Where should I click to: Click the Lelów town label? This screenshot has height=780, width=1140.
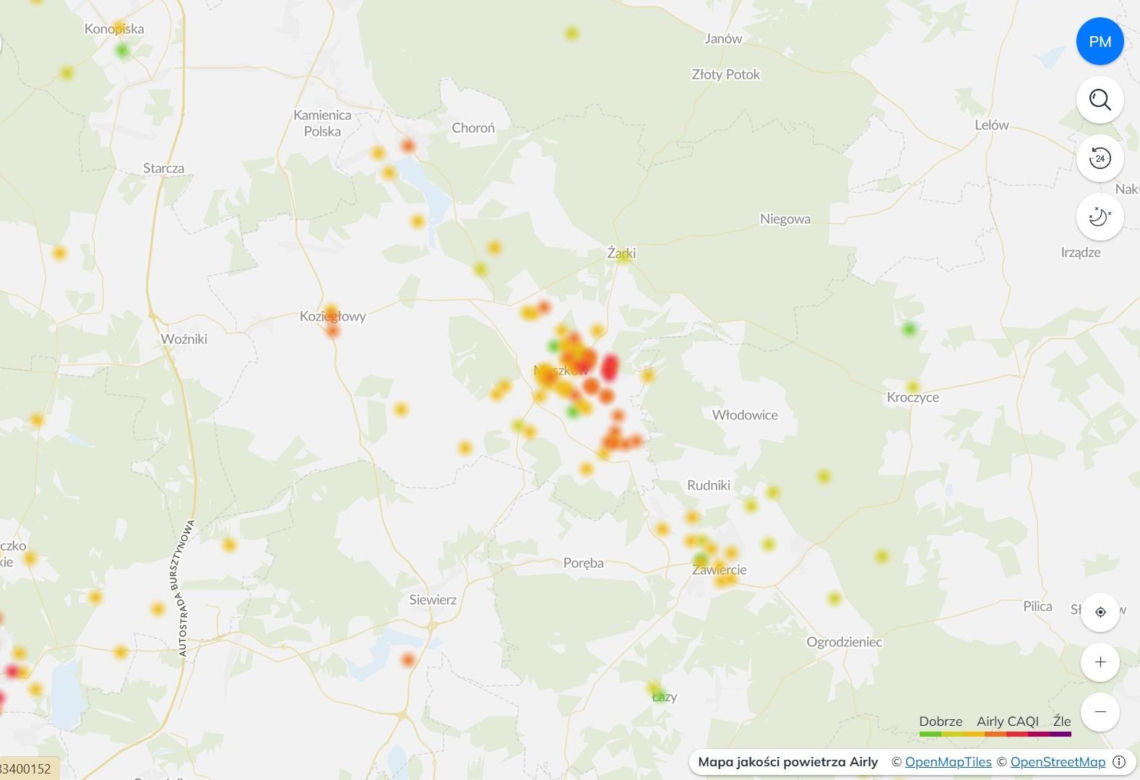coord(992,125)
